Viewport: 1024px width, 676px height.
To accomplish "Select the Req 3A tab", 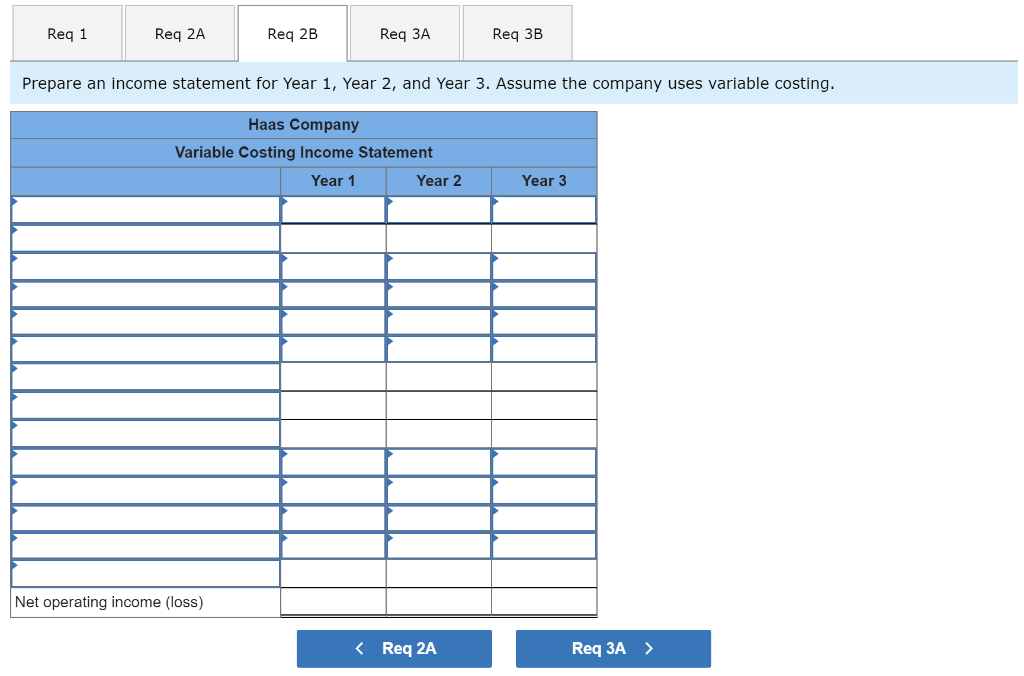I will click(x=404, y=33).
